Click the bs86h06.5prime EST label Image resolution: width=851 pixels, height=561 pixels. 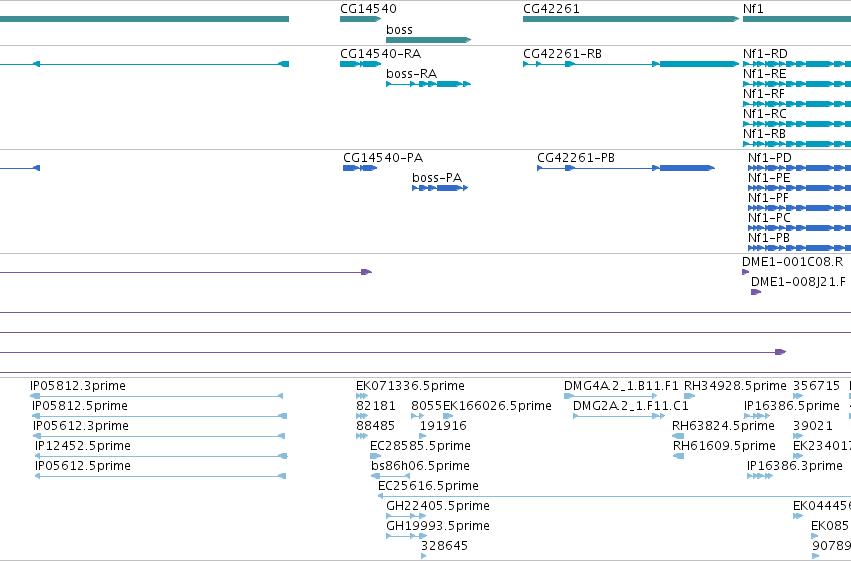click(x=421, y=466)
